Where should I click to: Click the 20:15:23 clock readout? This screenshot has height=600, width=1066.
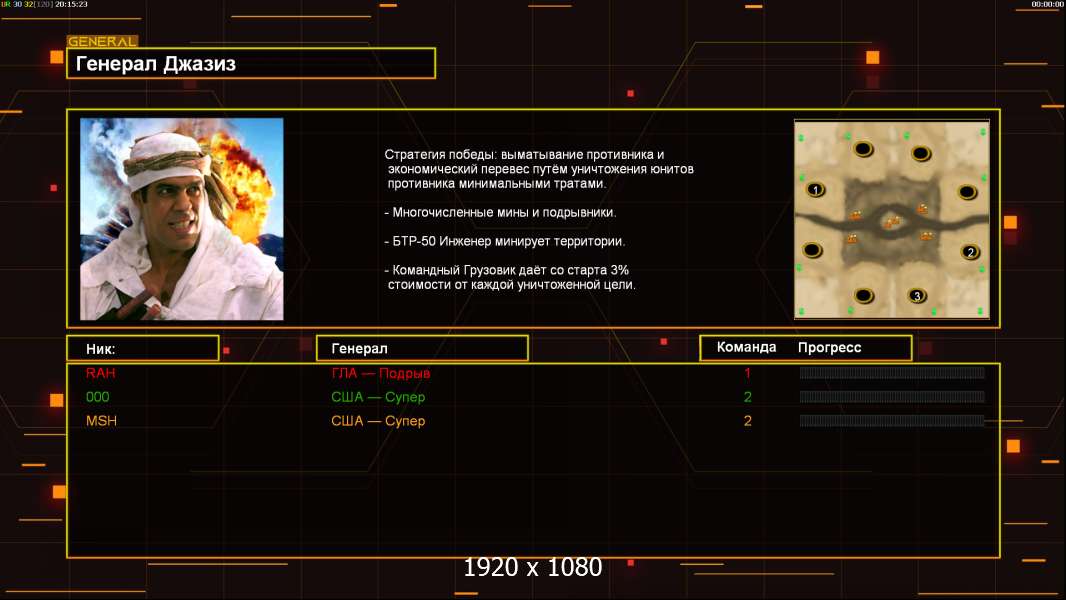pyautogui.click(x=71, y=4)
